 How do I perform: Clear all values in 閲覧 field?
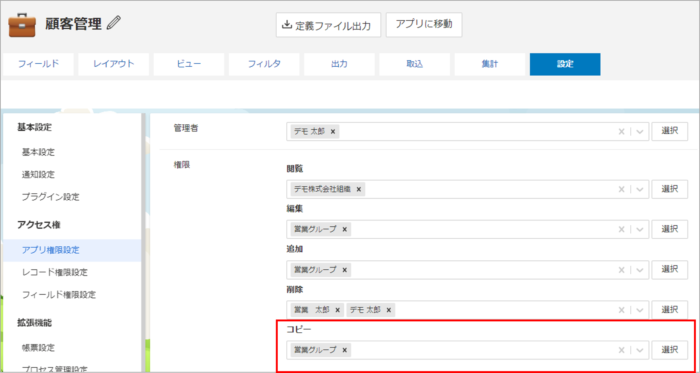pyautogui.click(x=621, y=189)
